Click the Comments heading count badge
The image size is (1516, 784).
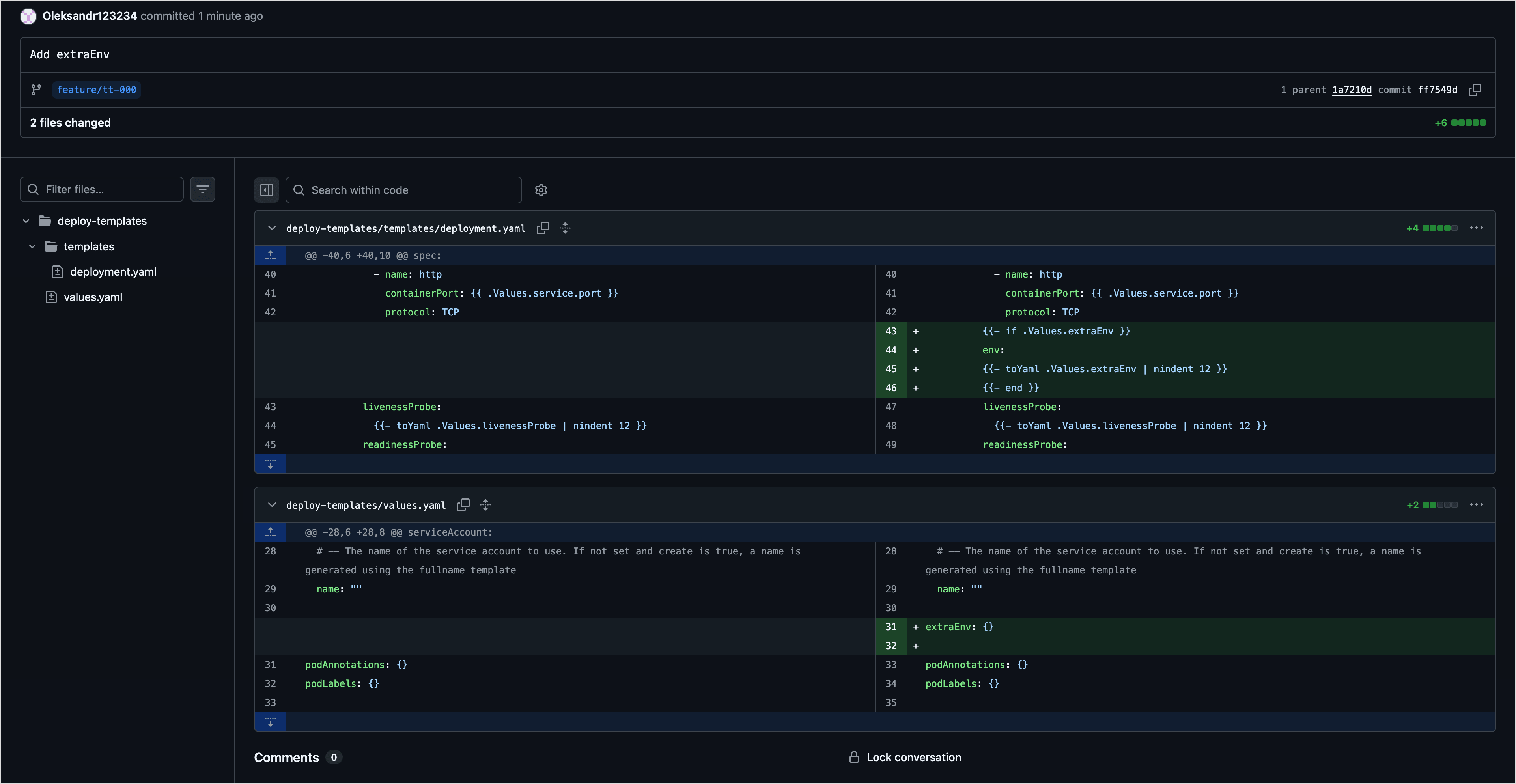(x=334, y=758)
